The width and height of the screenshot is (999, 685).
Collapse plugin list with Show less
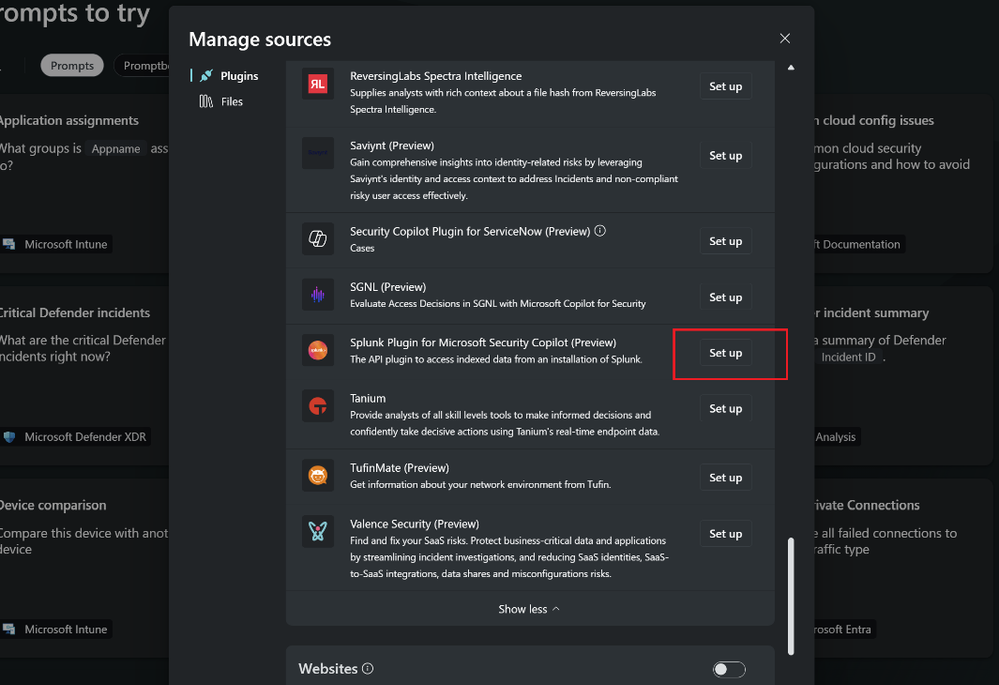[529, 609]
